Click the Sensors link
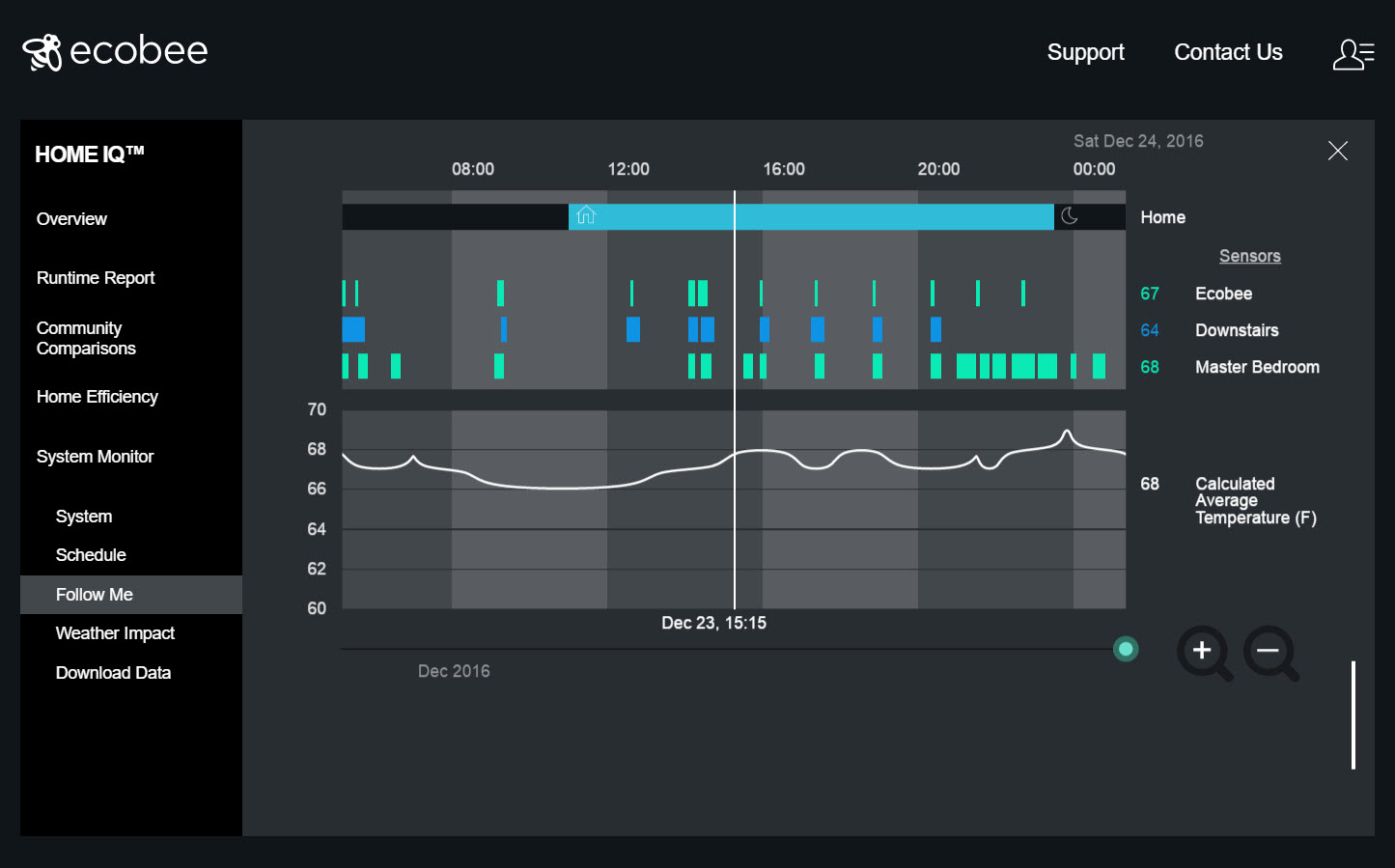This screenshot has width=1395, height=868. (1249, 256)
